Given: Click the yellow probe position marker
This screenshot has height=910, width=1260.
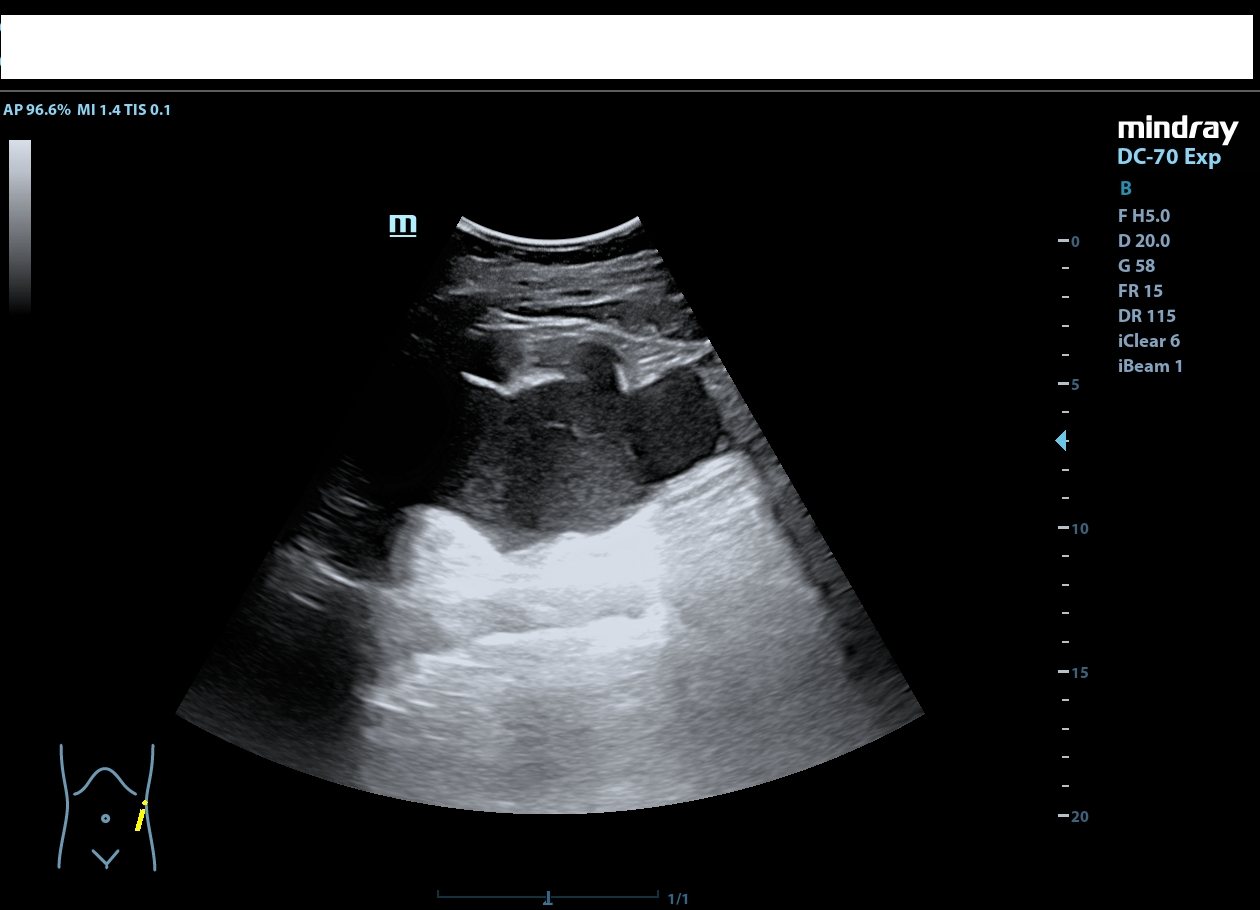Looking at the screenshot, I should pos(141,817).
